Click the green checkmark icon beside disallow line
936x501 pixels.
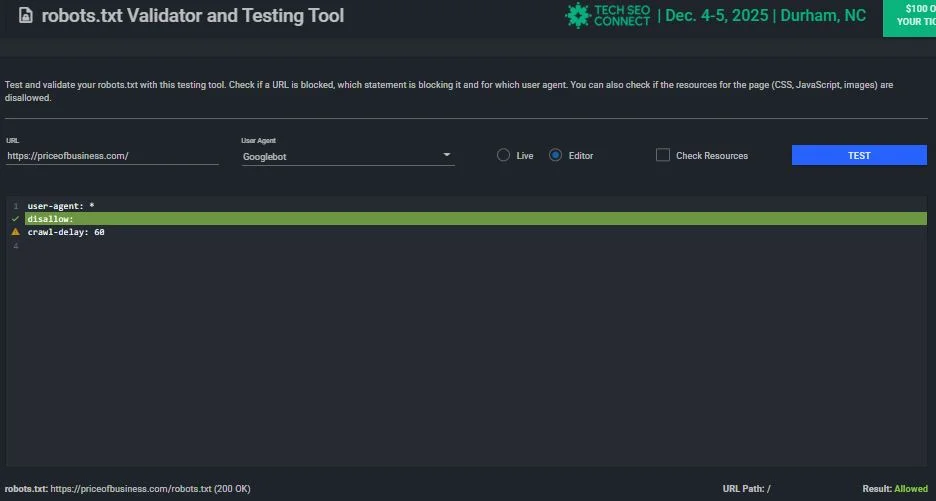16,219
